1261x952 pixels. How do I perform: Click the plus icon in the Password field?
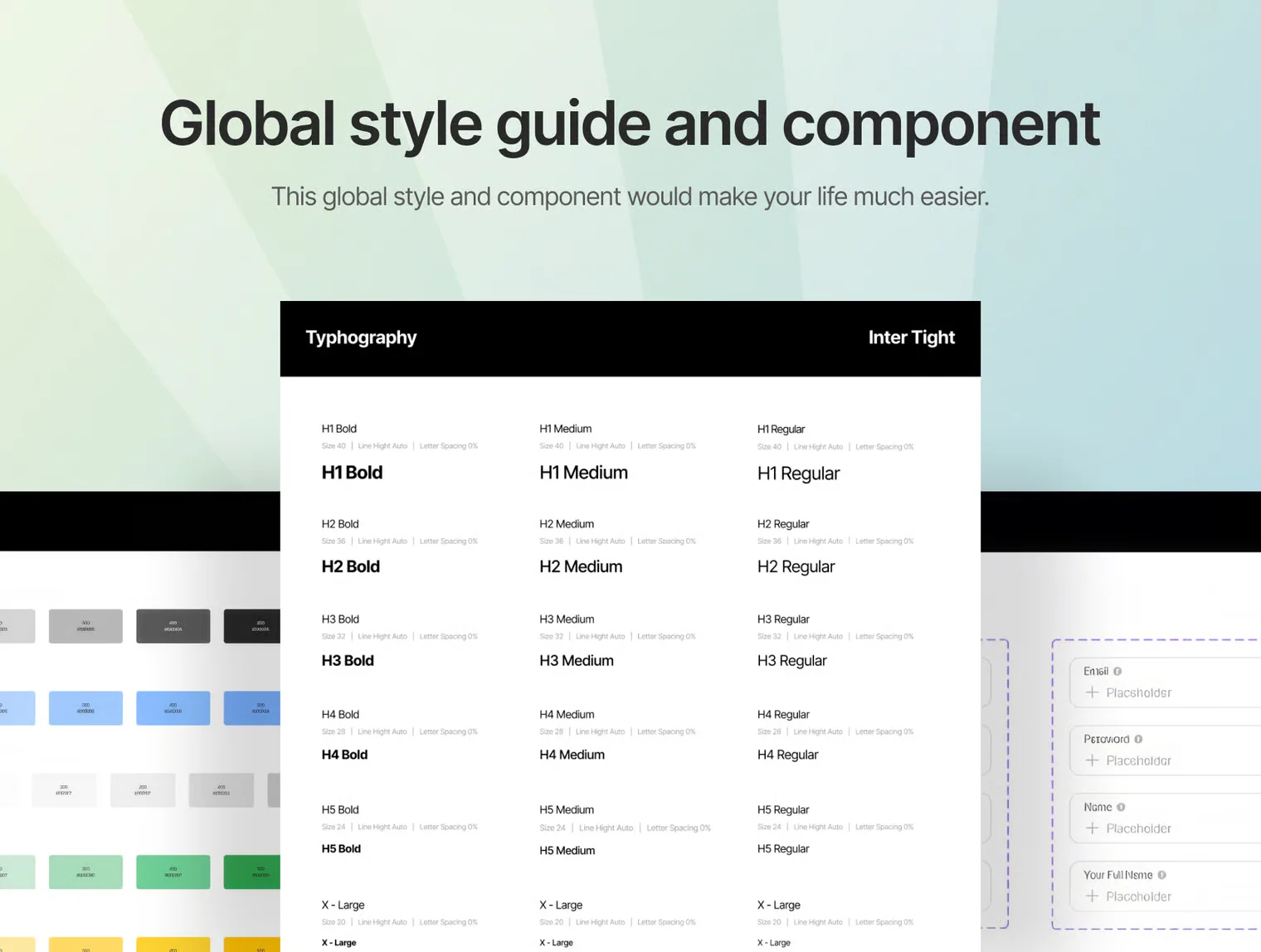tap(1092, 760)
